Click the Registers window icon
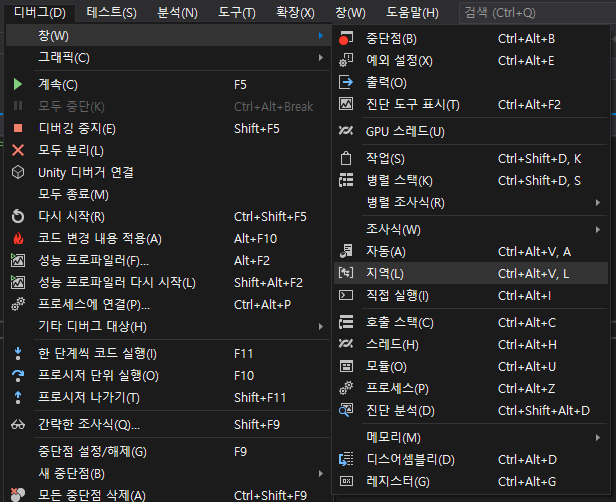Image resolution: width=616 pixels, height=502 pixels. (x=346, y=482)
